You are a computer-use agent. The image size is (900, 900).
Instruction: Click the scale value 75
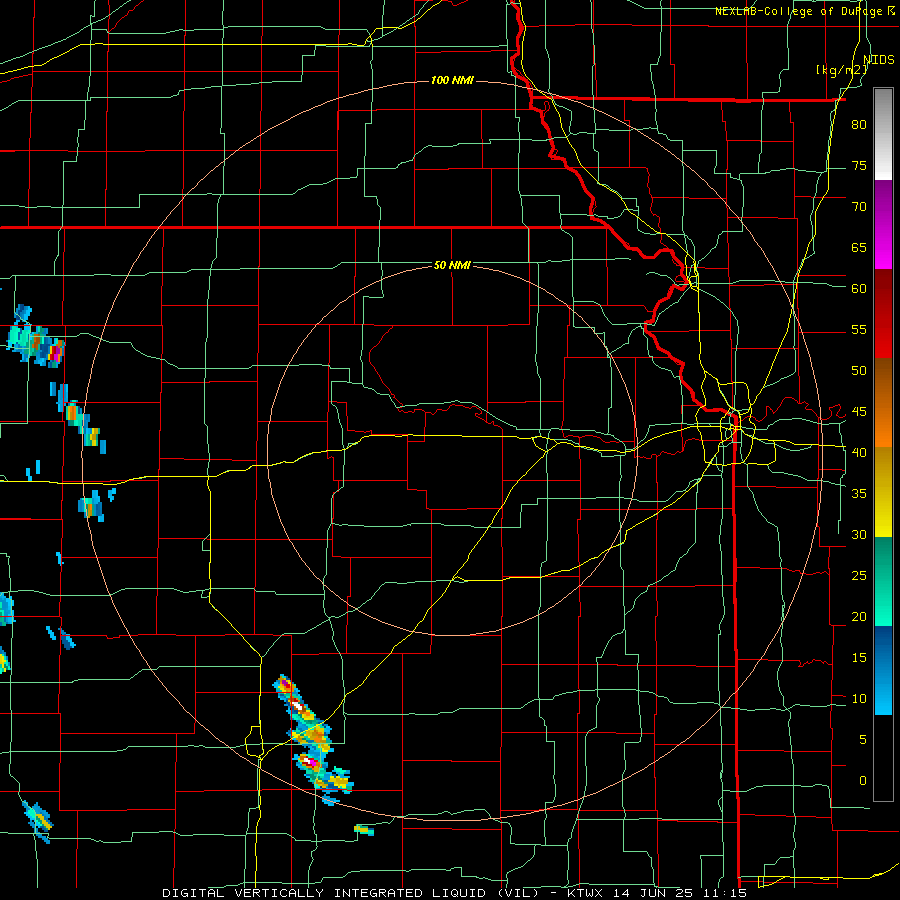[x=859, y=166]
